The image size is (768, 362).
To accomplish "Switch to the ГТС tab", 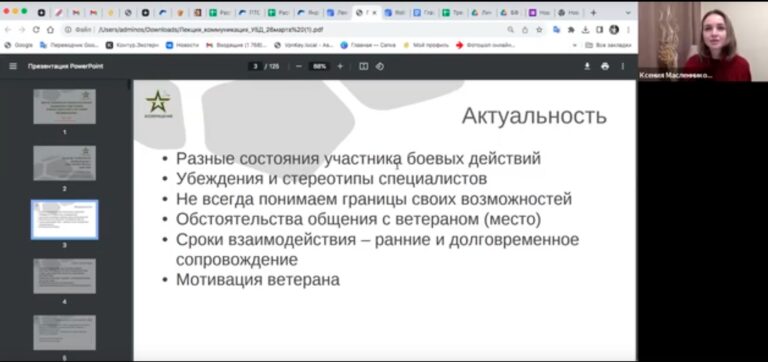I will (x=250, y=13).
